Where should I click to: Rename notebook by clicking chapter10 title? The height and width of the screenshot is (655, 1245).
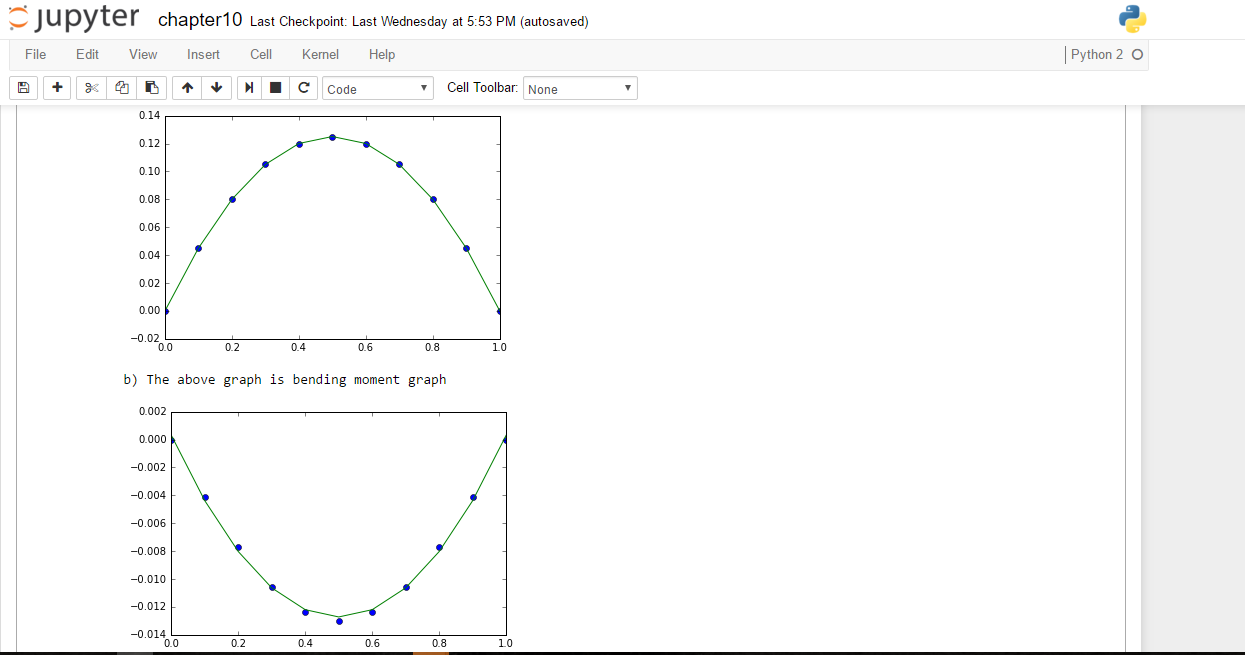200,21
